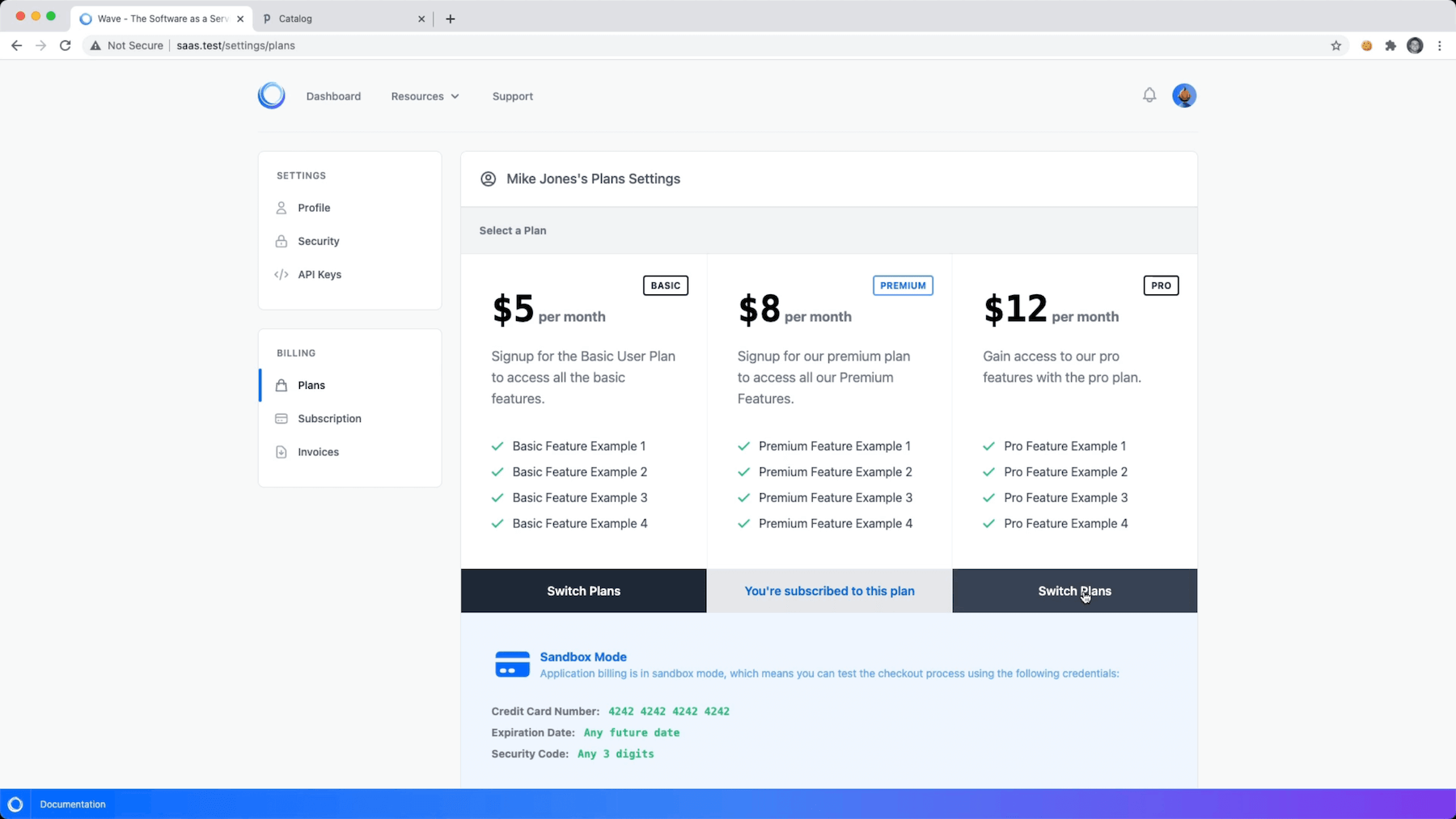Screen dimensions: 1456x819
Task: Select Plans in Billing sidebar
Action: click(311, 385)
